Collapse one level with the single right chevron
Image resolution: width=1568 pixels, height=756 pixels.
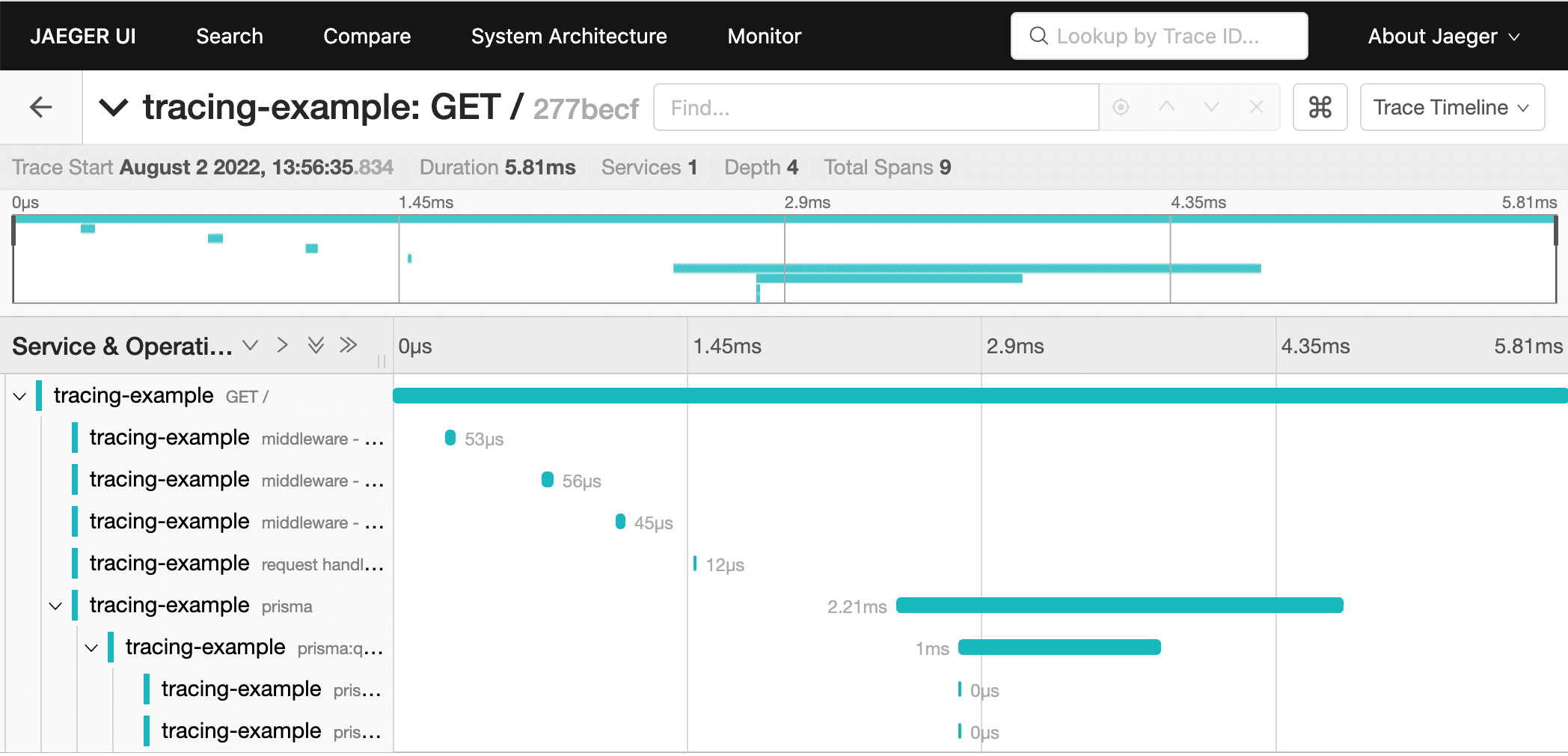point(282,345)
